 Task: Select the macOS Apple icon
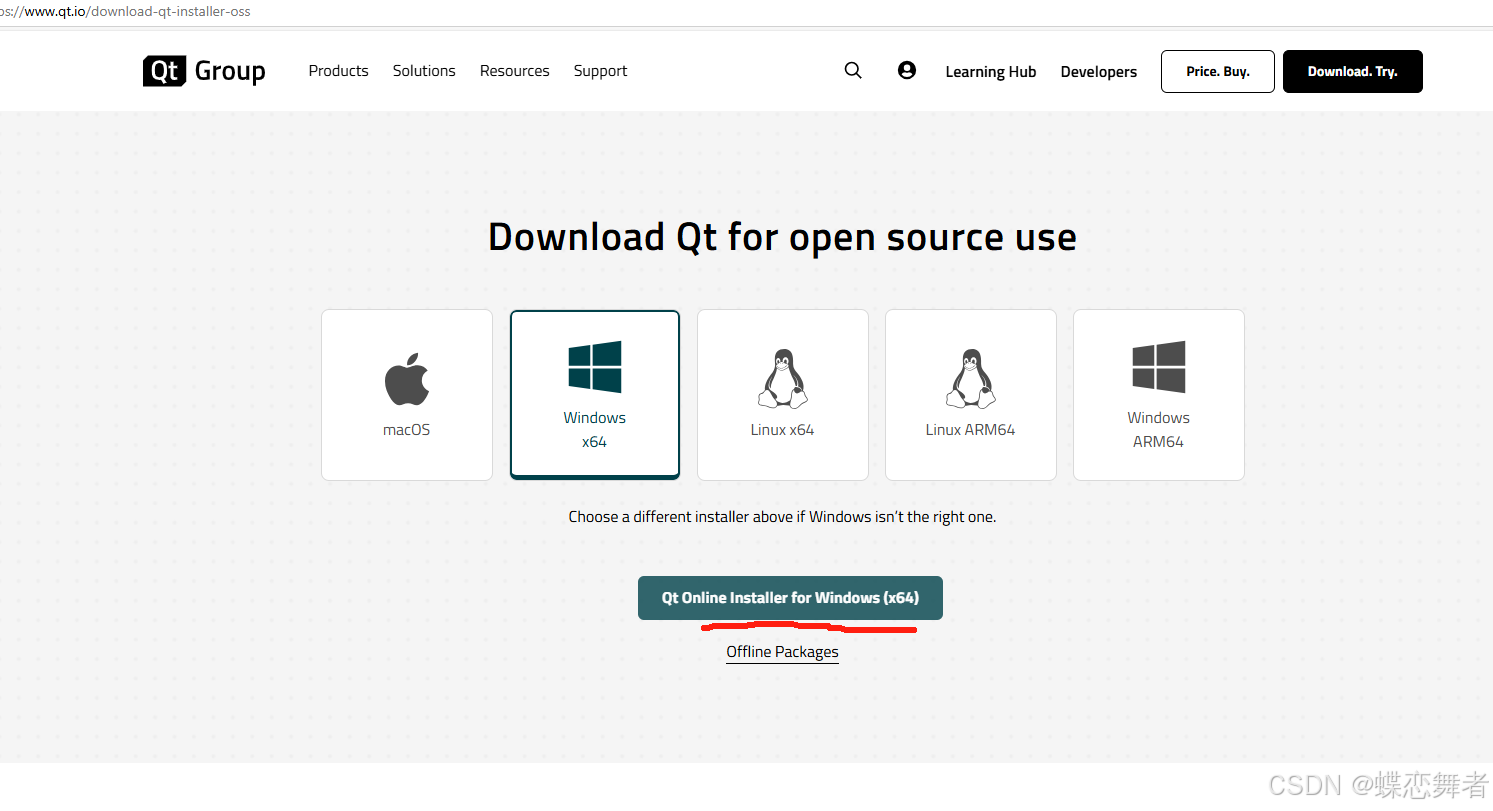406,377
